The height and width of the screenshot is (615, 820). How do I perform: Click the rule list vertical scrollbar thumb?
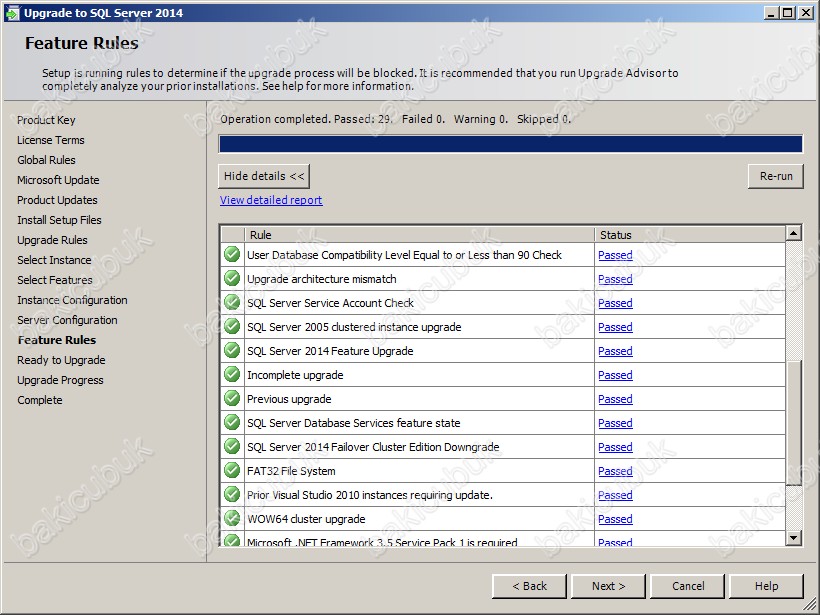point(793,423)
